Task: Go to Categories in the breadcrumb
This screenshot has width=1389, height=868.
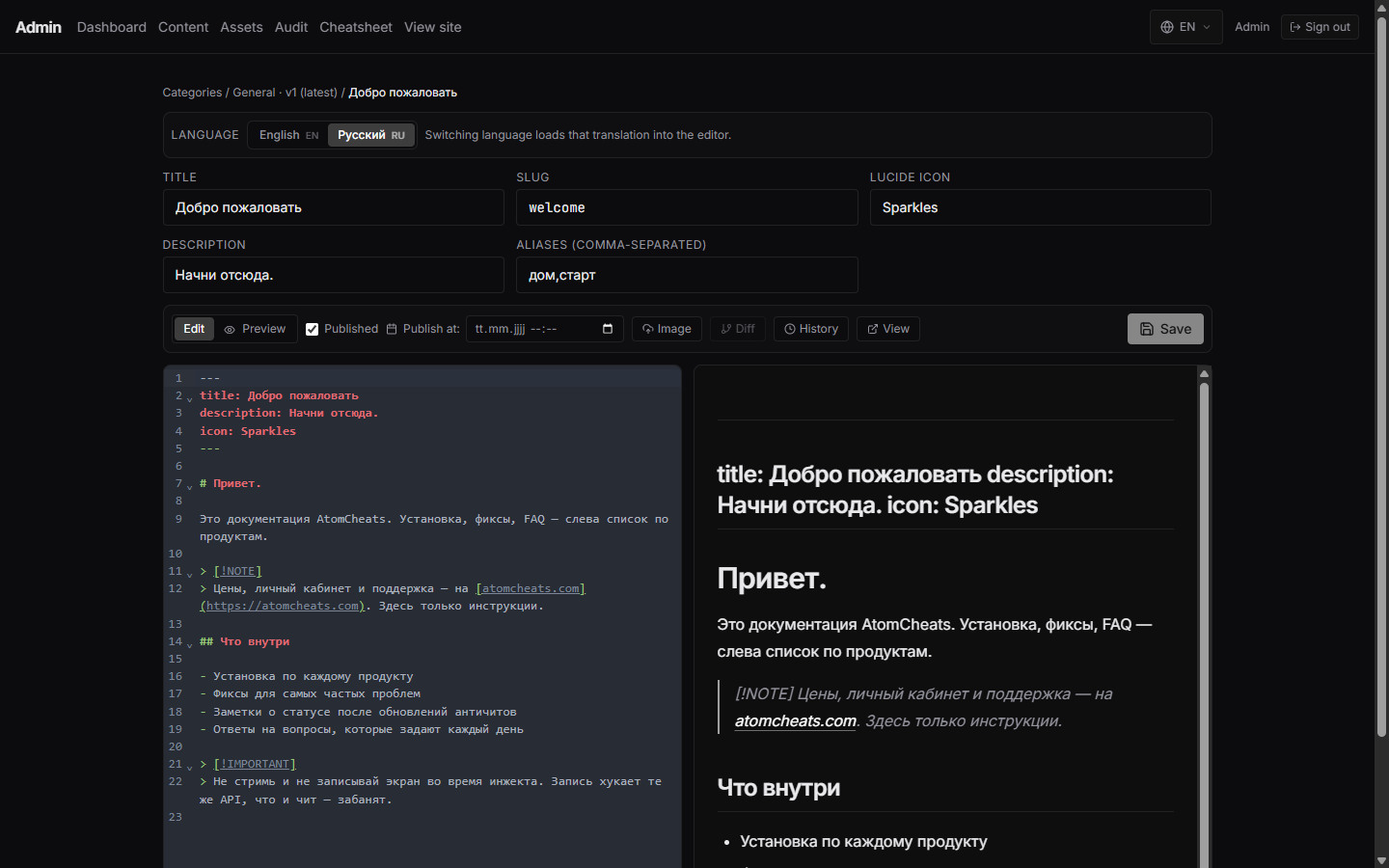Action: pyautogui.click(x=192, y=93)
